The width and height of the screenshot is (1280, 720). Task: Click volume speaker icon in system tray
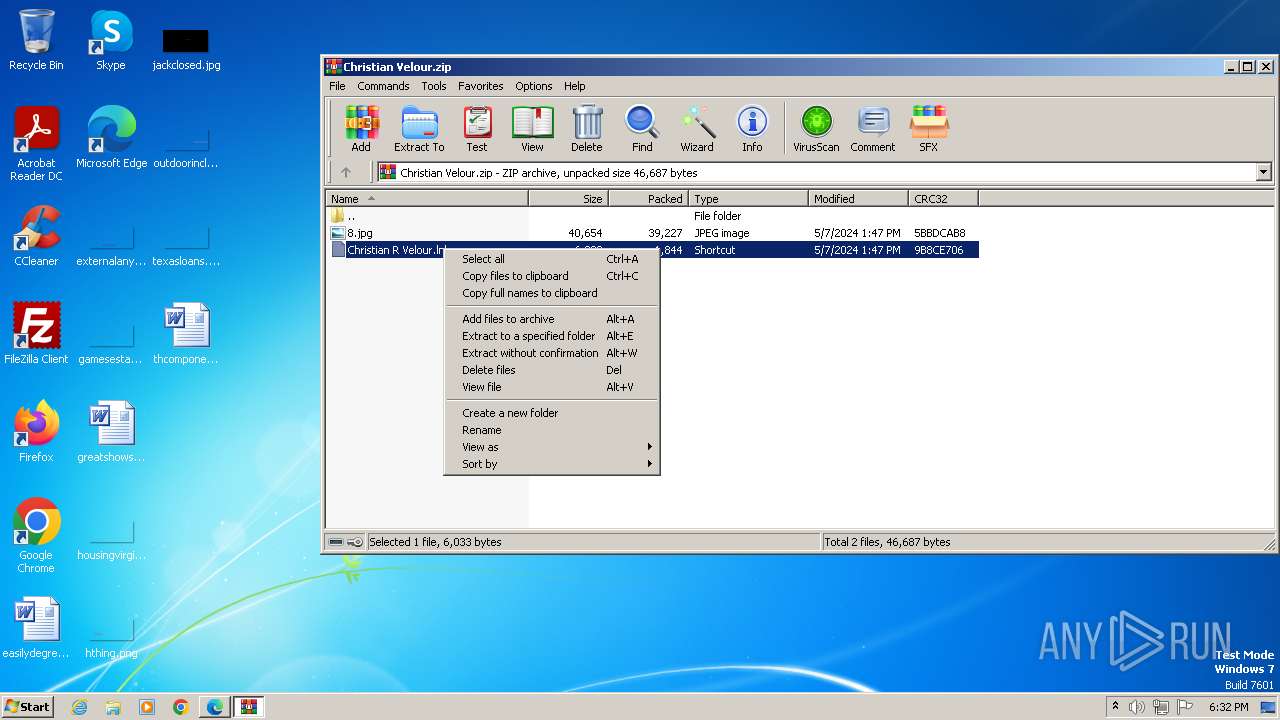1137,707
